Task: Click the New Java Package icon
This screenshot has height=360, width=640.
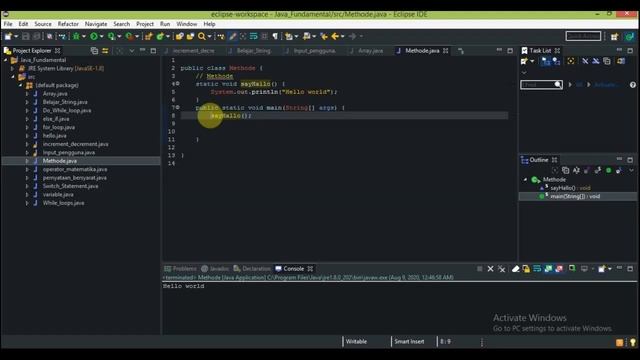Action: pyautogui.click(x=149, y=36)
